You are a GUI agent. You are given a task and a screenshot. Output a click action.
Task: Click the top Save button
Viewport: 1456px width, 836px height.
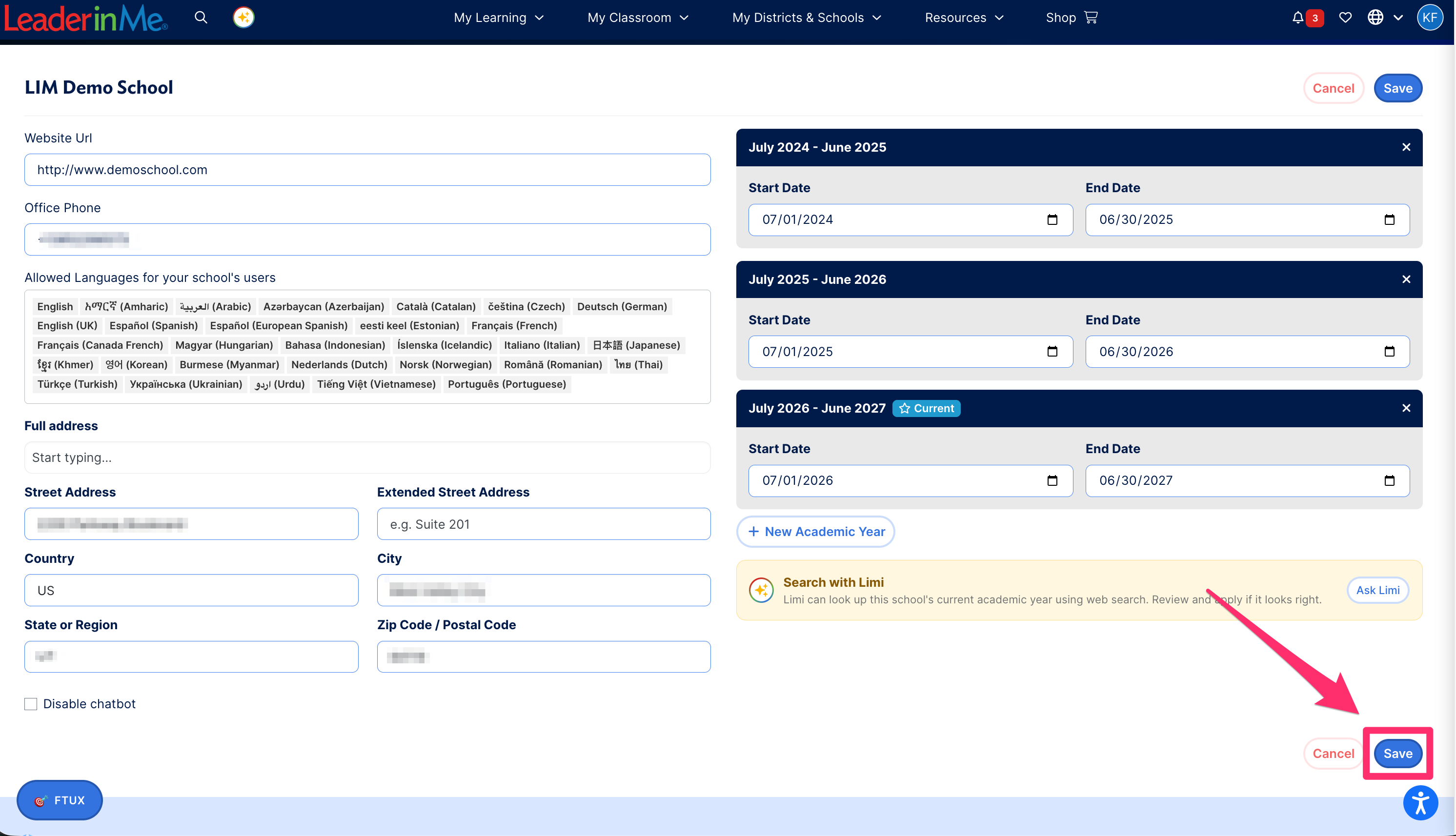(1397, 88)
